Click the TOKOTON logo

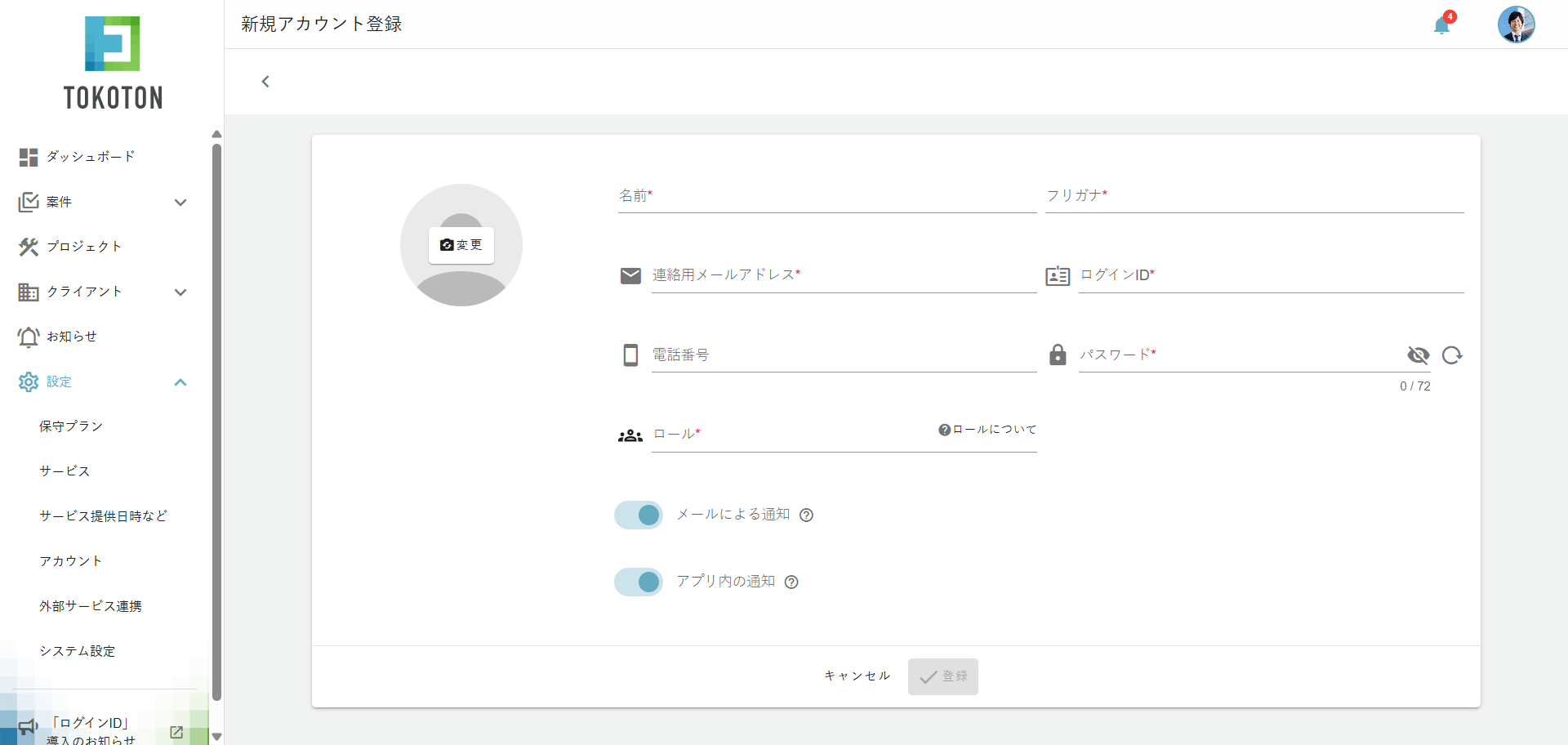click(113, 63)
